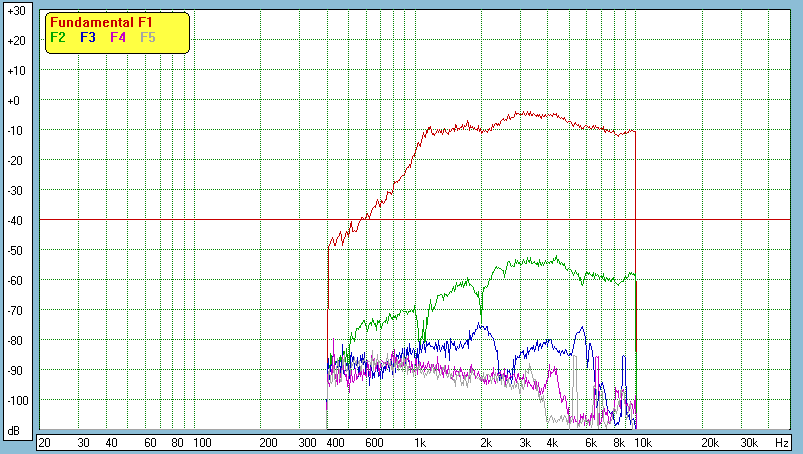Toggle the green F2 harmonic legend entry
This screenshot has height=454, width=803.
58,37
